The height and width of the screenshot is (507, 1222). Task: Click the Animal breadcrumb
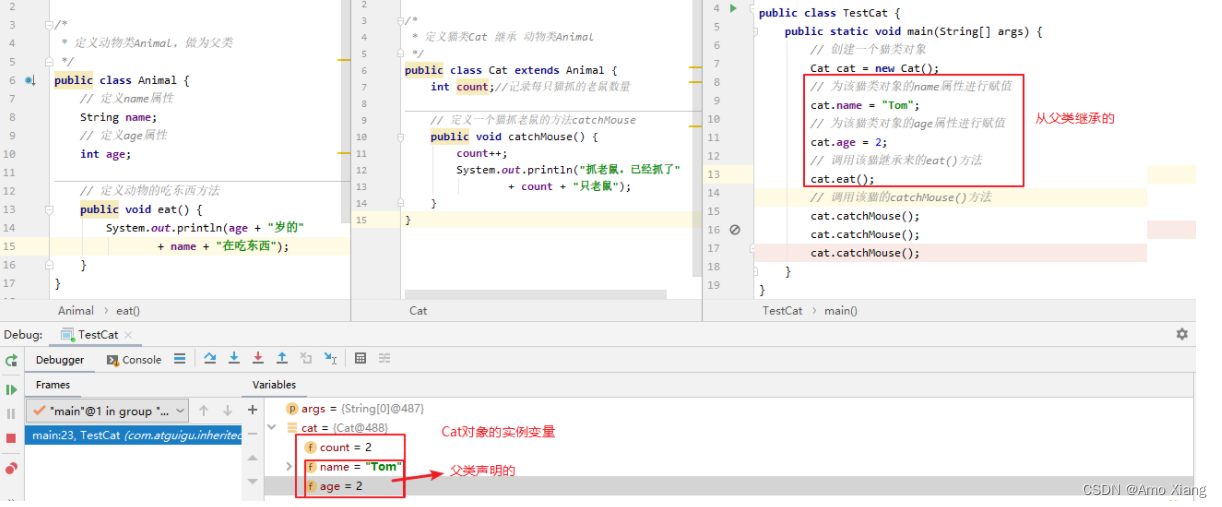coord(76,311)
